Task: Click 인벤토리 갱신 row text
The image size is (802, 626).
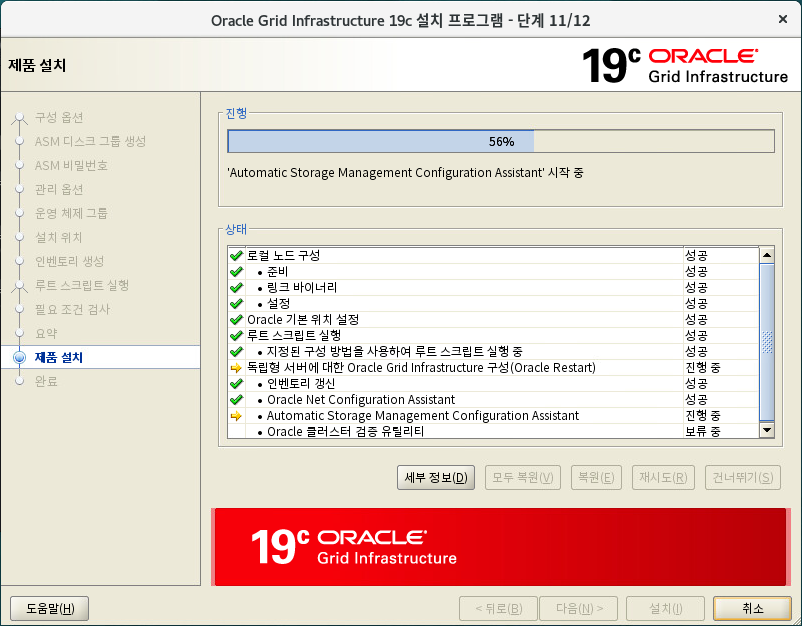Action: pos(301,384)
